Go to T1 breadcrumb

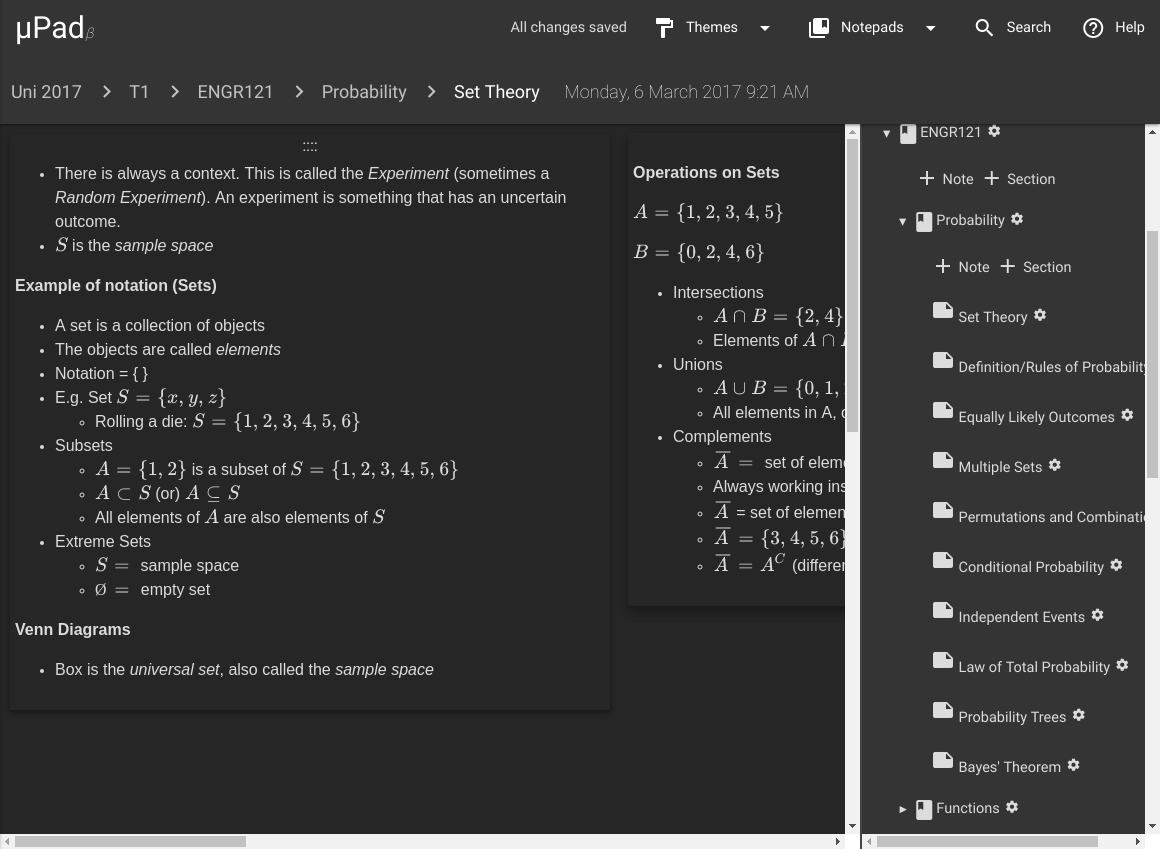[139, 92]
